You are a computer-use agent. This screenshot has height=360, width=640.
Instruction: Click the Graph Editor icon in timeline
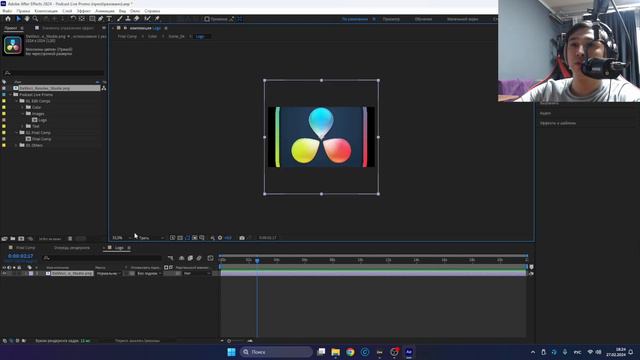(210, 258)
